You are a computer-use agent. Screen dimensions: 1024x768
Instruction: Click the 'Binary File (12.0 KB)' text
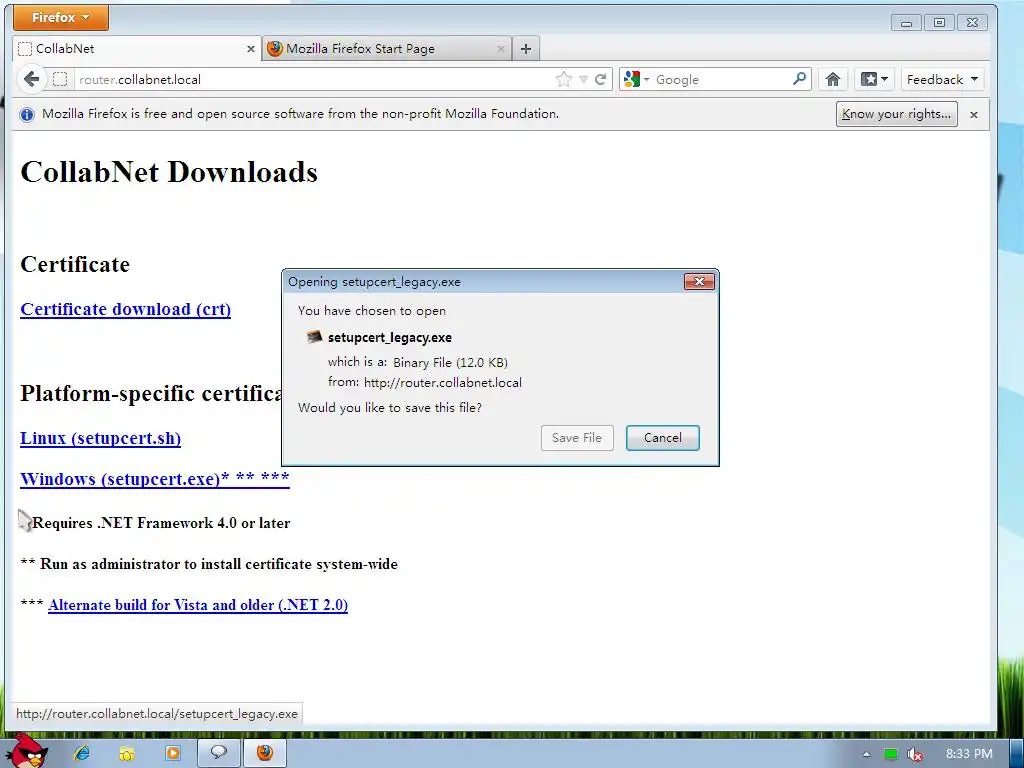pyautogui.click(x=451, y=362)
